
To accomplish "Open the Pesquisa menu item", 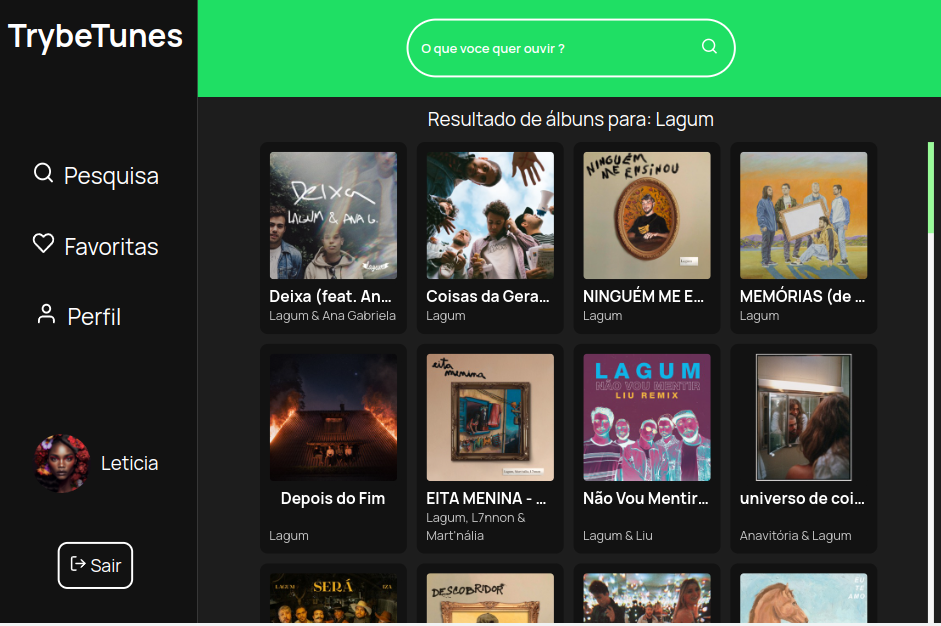I will (x=110, y=176).
